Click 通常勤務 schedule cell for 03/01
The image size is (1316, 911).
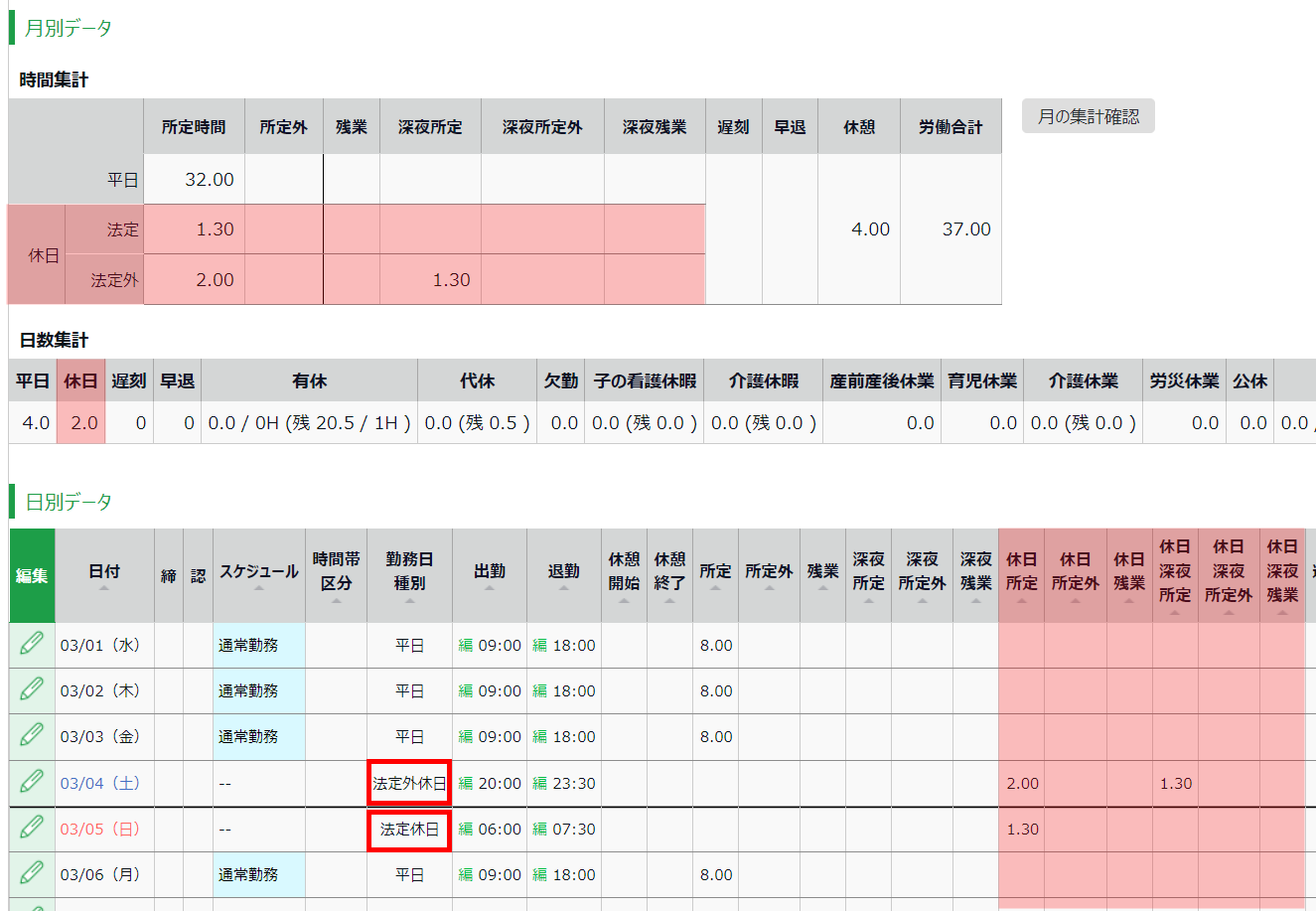[x=248, y=646]
